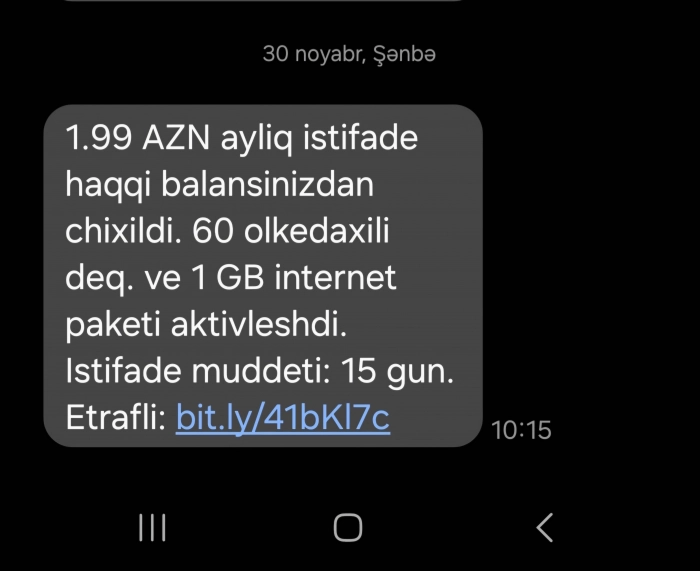
Task: Click the '1.99 AZN' amount in the message
Action: (x=138, y=138)
